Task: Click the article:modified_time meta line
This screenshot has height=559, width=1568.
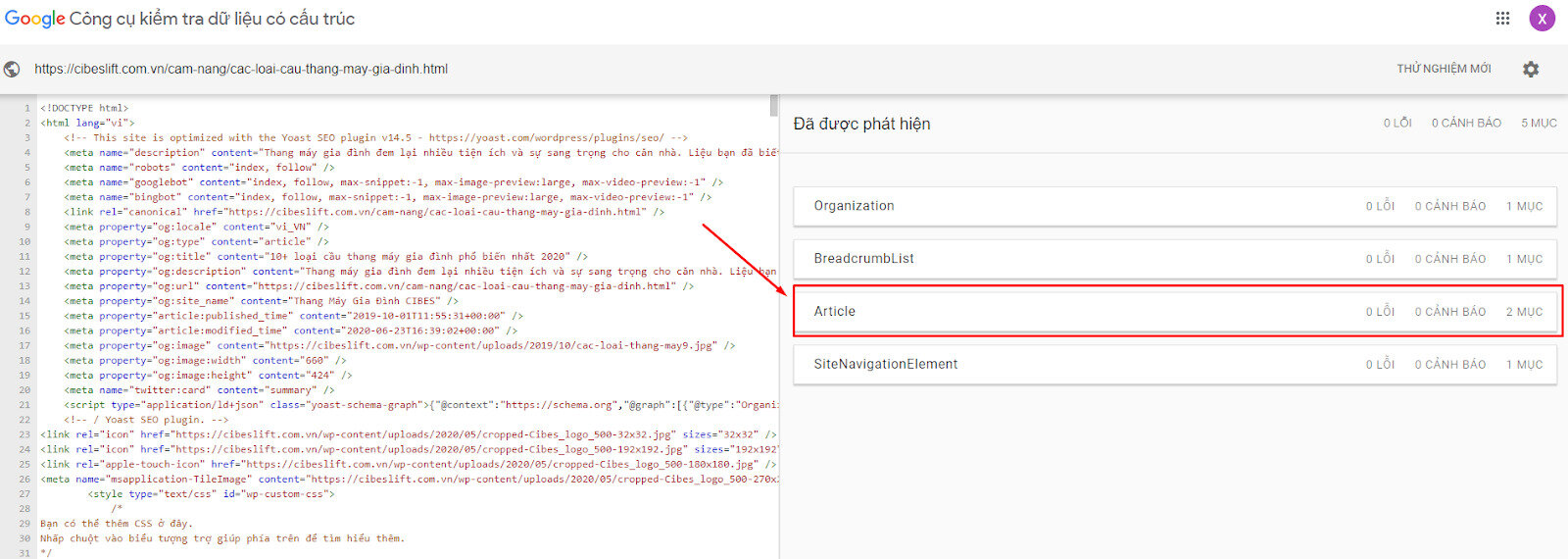Action: pos(290,330)
